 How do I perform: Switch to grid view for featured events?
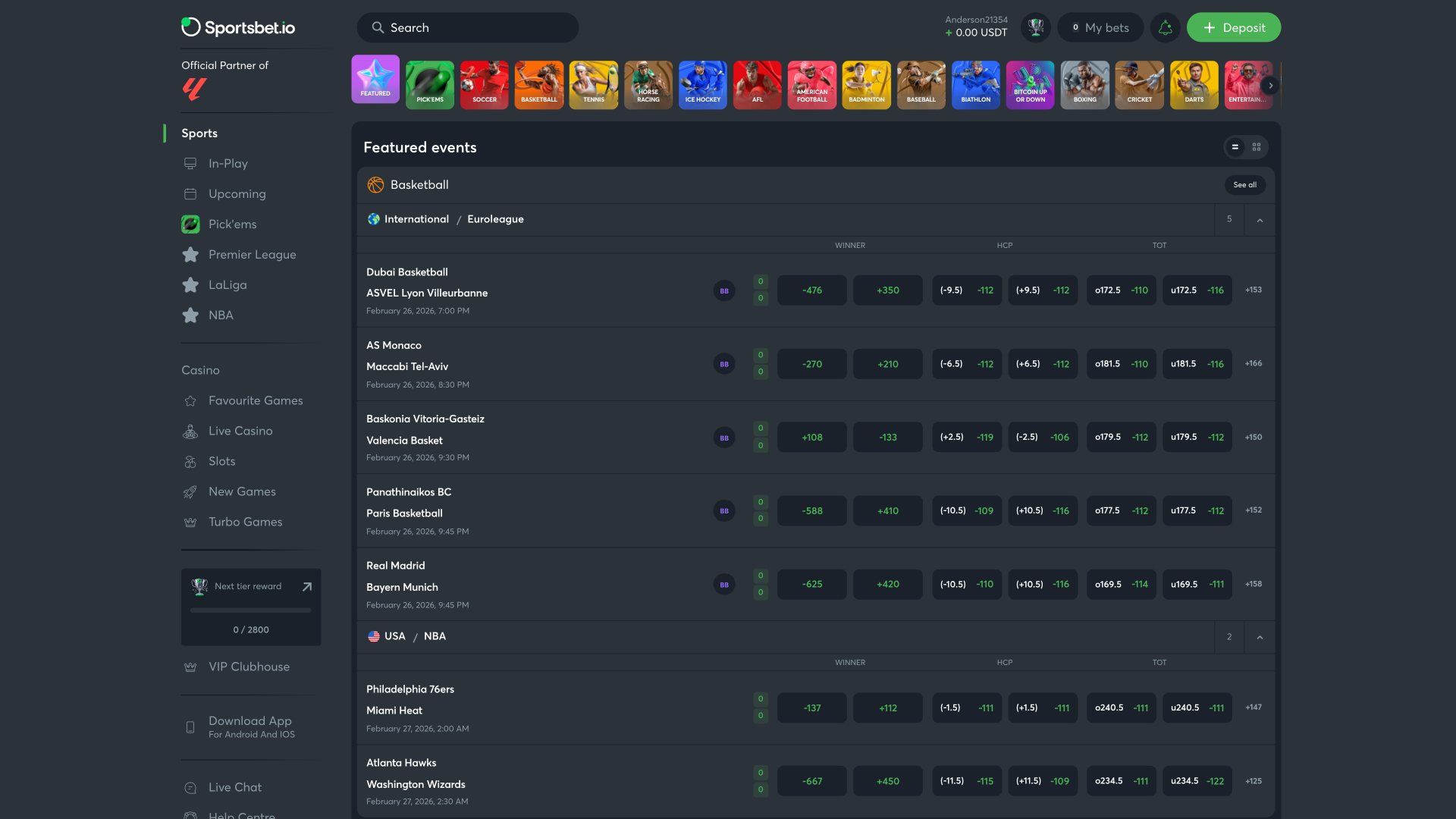[x=1257, y=146]
